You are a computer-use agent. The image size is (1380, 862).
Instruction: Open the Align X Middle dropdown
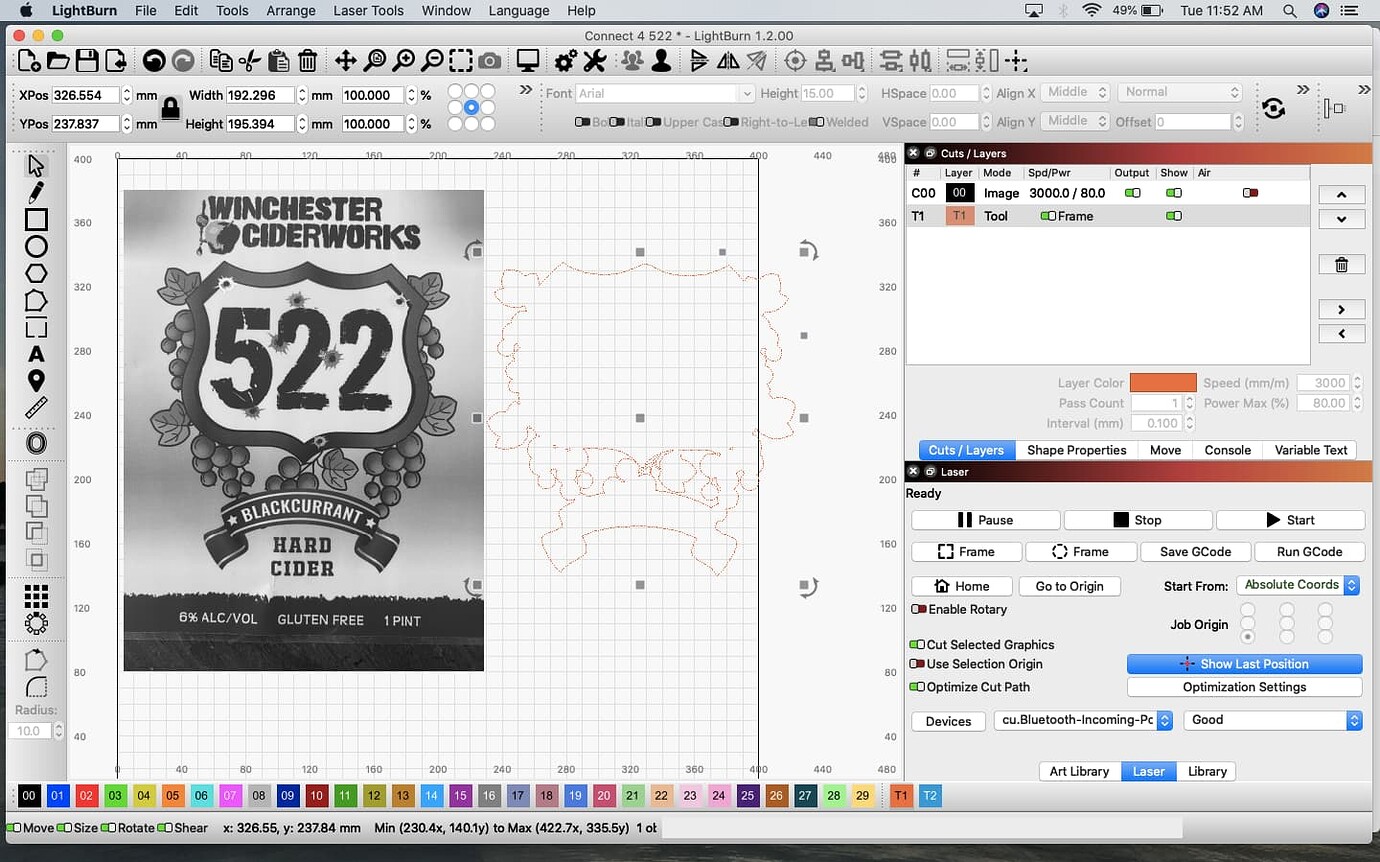click(1075, 92)
